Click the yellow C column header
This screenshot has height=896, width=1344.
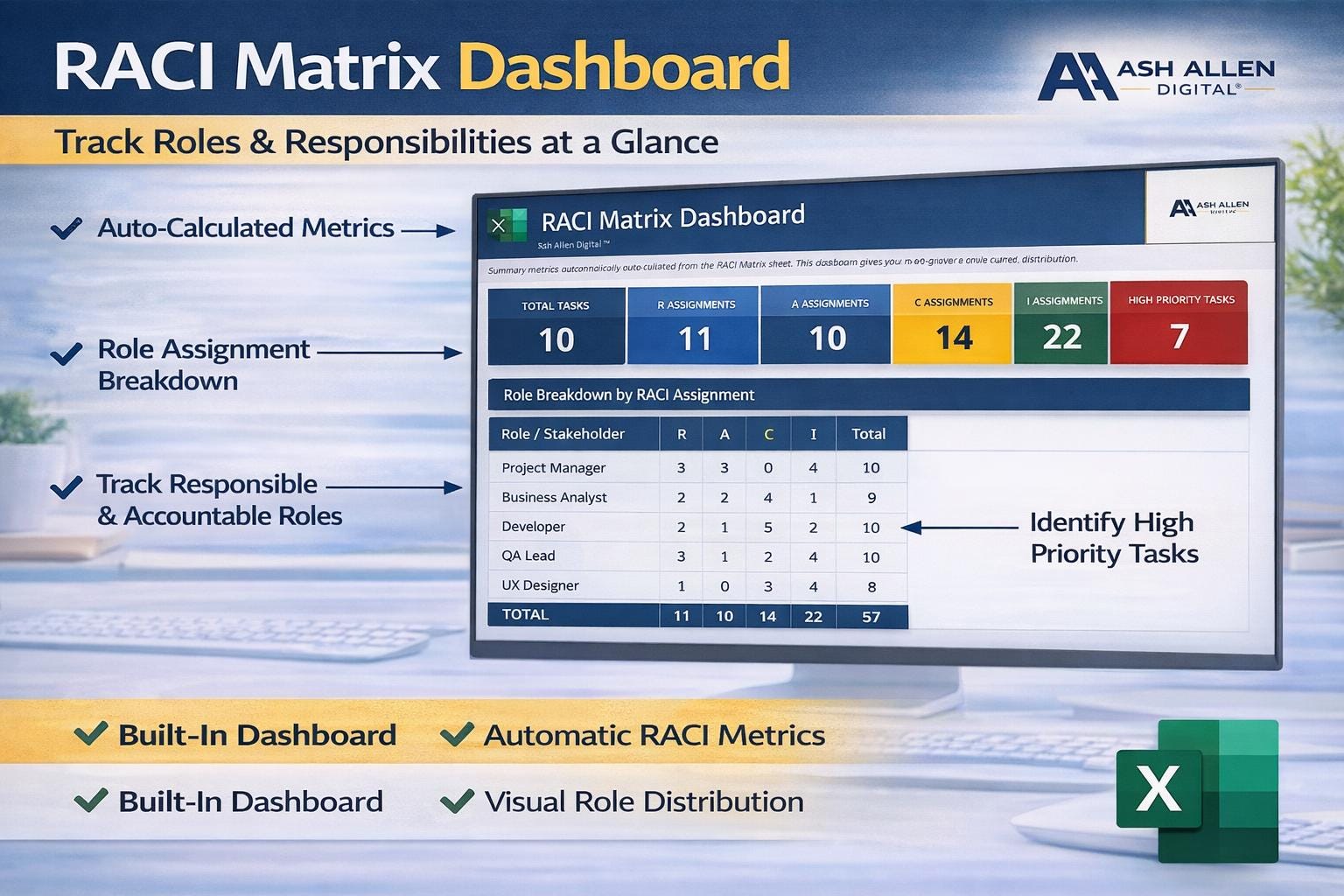pos(768,434)
